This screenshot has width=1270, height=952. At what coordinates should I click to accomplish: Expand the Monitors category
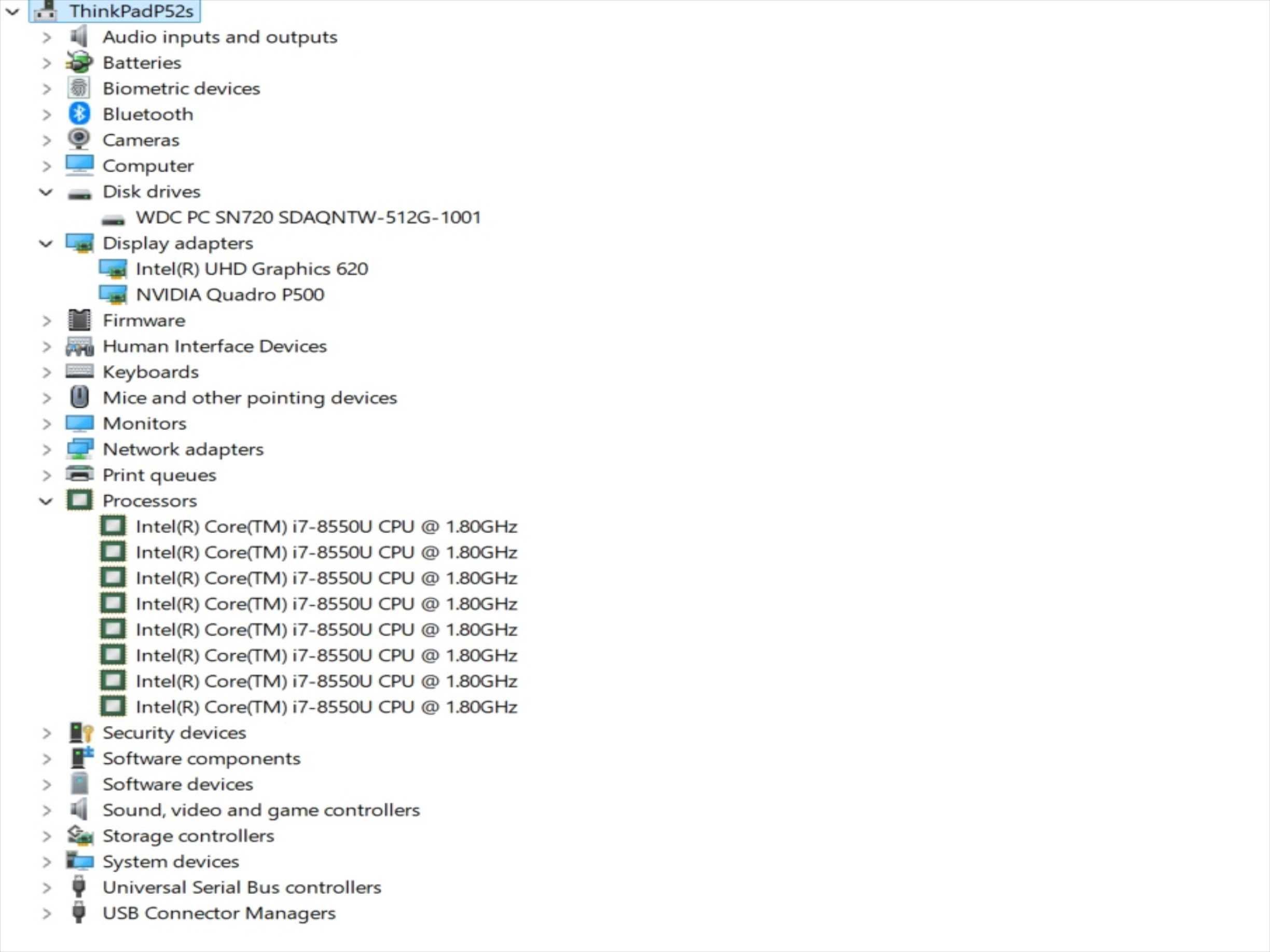[47, 424]
